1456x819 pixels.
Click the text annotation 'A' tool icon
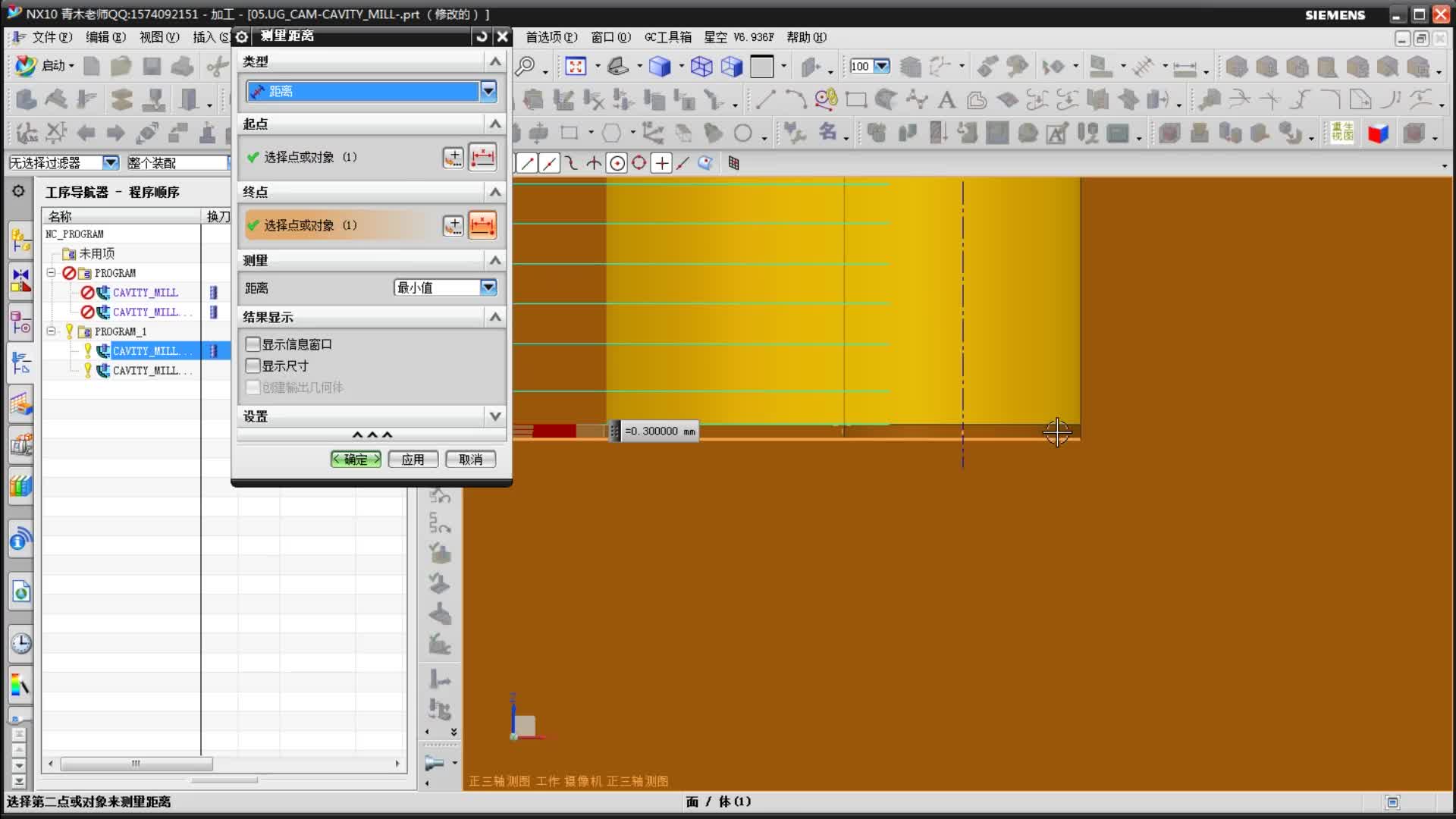tap(946, 99)
